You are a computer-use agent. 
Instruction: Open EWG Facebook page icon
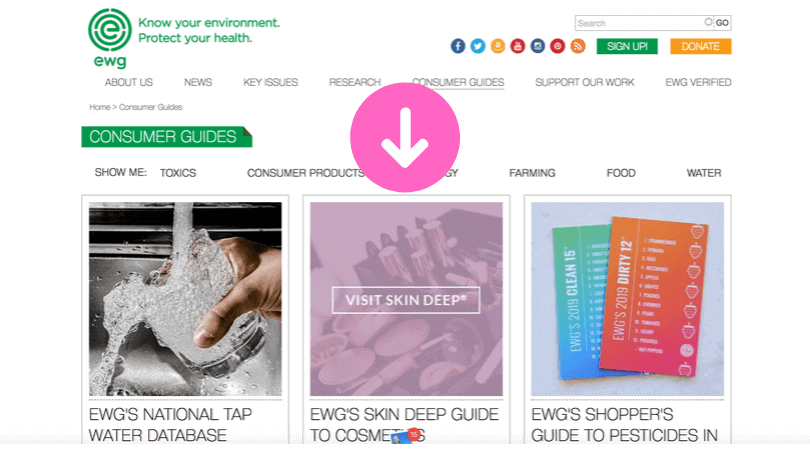click(x=458, y=46)
